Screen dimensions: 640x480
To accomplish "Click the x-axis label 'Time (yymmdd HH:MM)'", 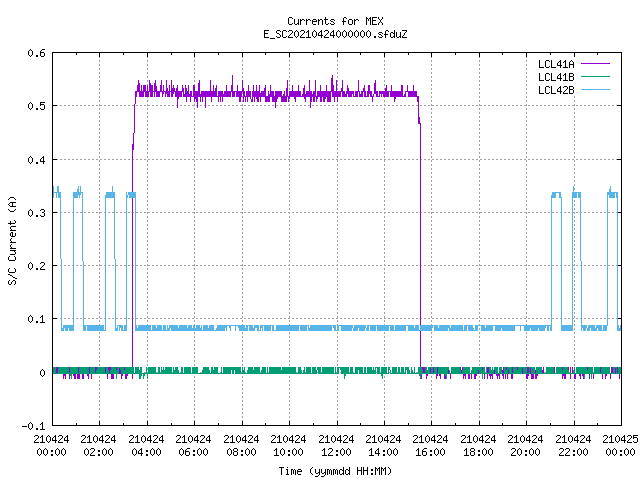I will [x=335, y=471].
